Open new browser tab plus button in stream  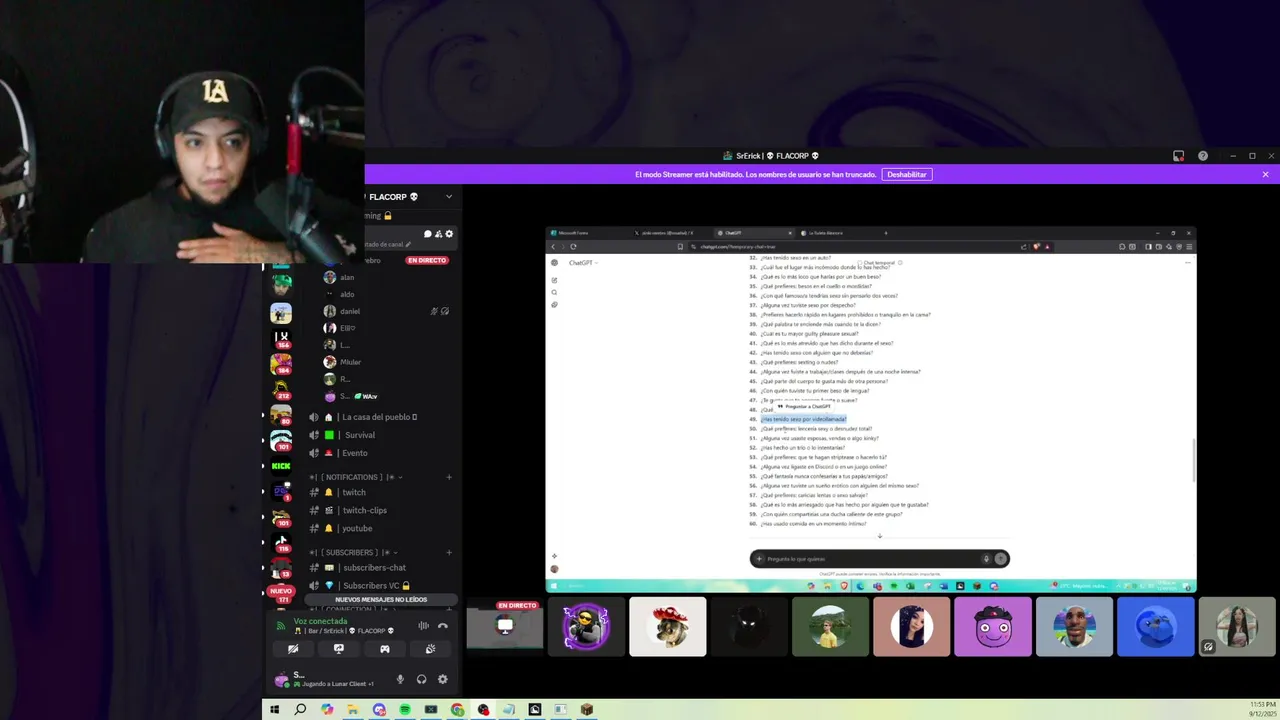(x=885, y=233)
